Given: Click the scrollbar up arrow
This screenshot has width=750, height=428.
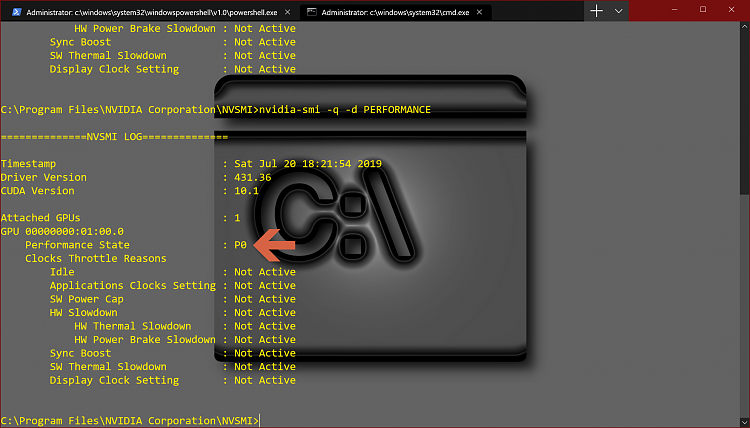Looking at the screenshot, I should [745, 26].
